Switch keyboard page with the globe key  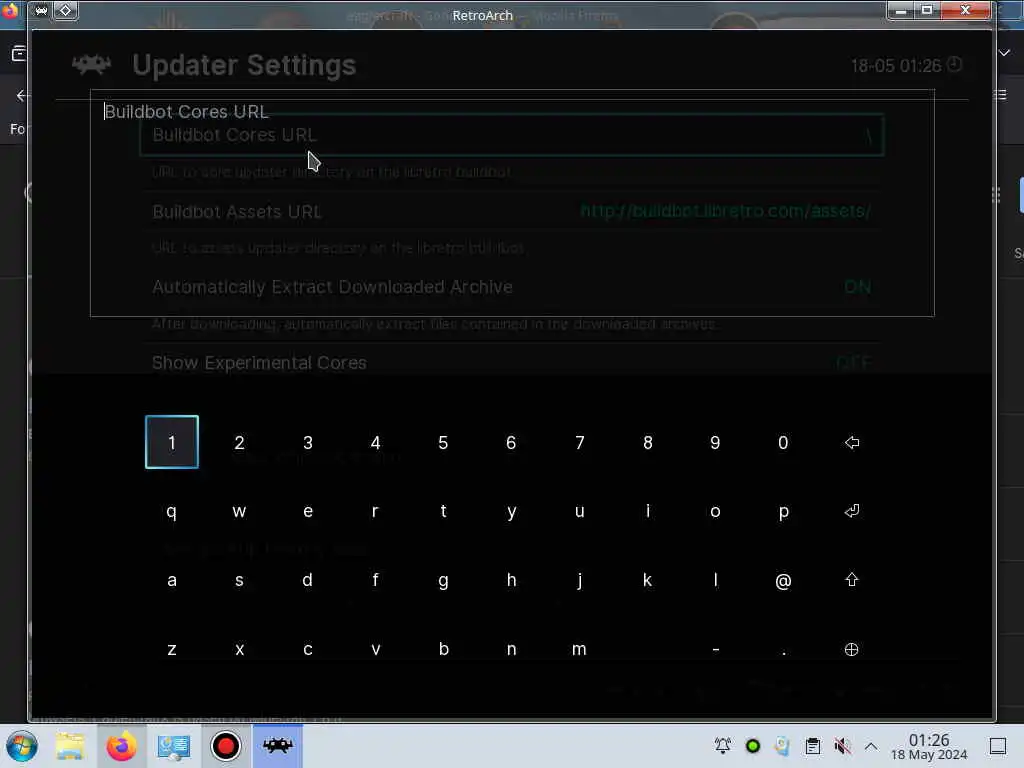(851, 649)
